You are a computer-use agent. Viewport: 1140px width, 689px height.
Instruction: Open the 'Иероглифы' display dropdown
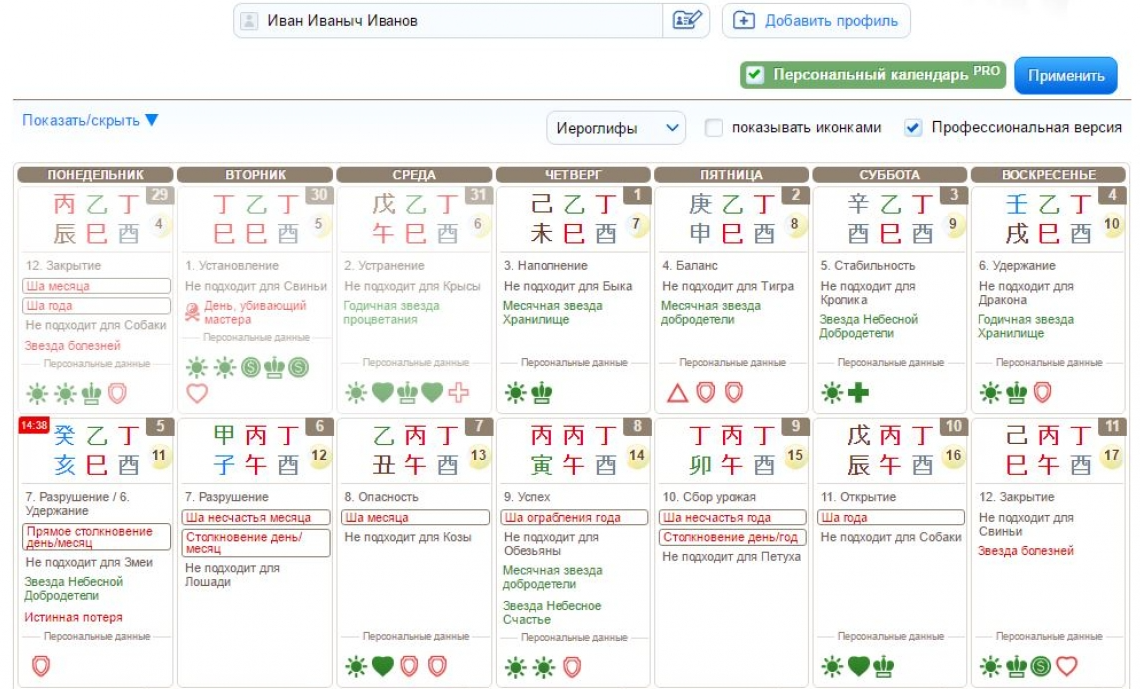(616, 128)
